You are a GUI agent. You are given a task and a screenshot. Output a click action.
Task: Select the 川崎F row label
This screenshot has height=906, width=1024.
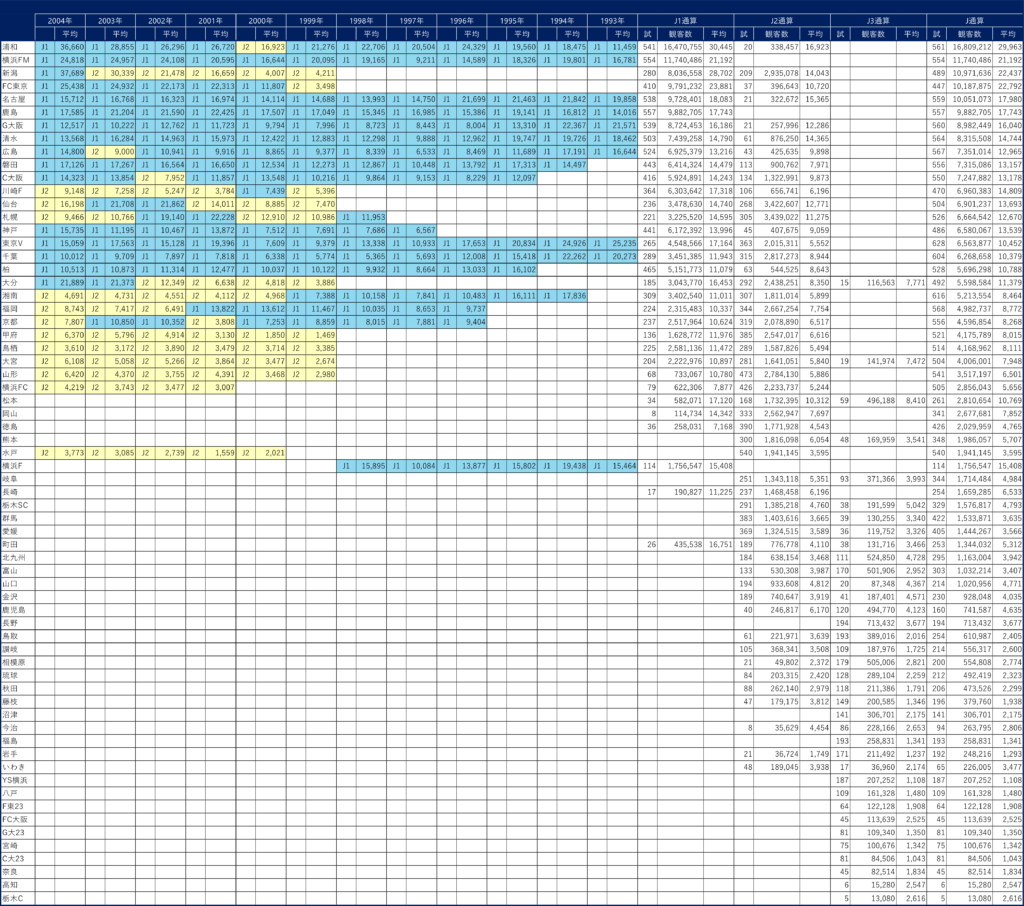coord(17,190)
